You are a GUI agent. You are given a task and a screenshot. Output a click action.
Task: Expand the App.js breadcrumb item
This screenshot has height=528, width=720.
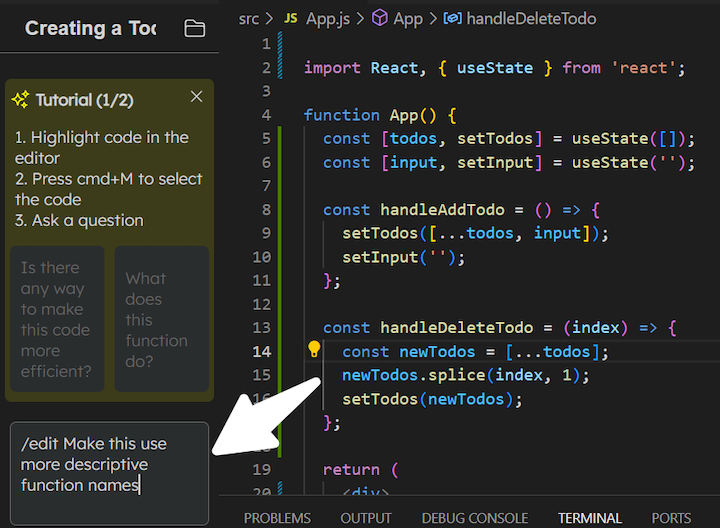(x=328, y=18)
